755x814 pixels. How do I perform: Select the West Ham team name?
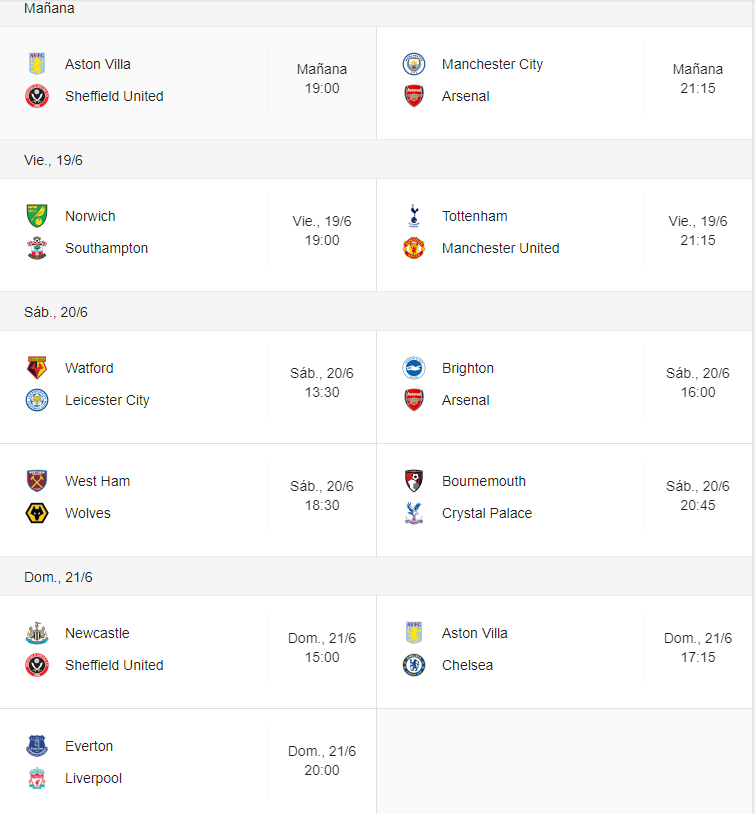coord(97,481)
